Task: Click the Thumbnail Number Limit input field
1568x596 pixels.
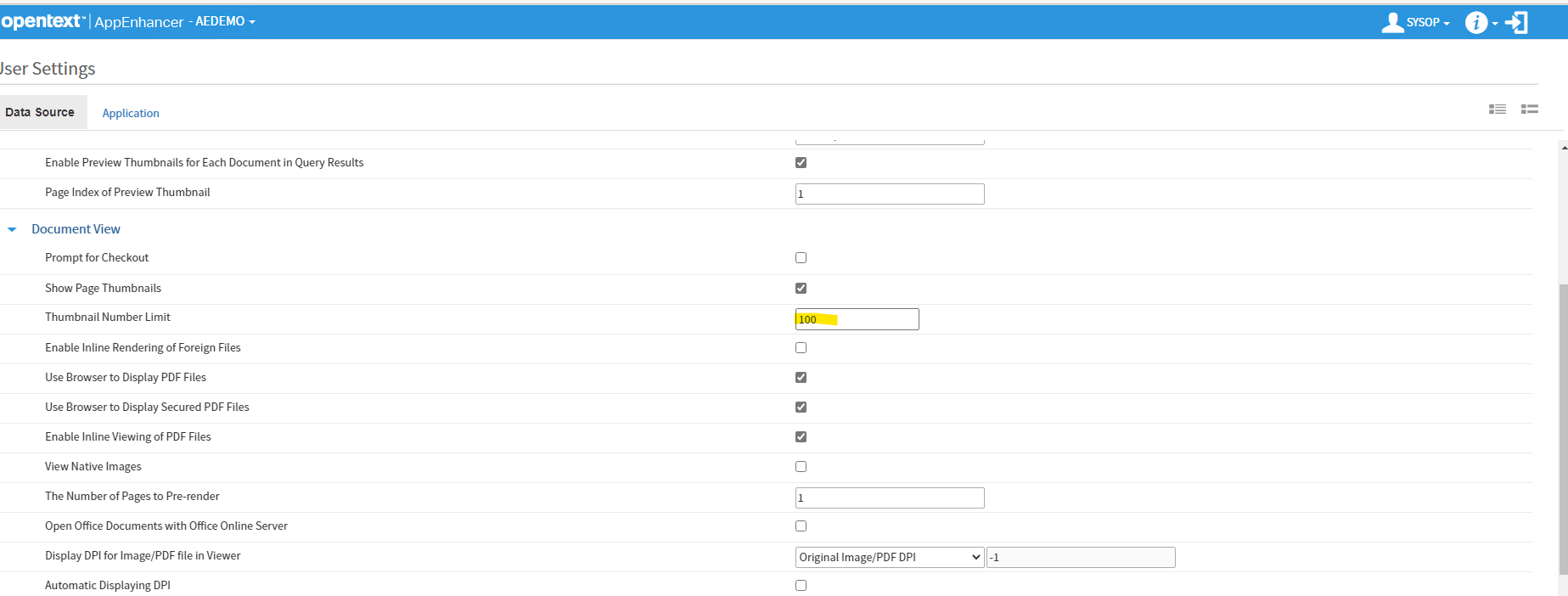Action: tap(857, 319)
